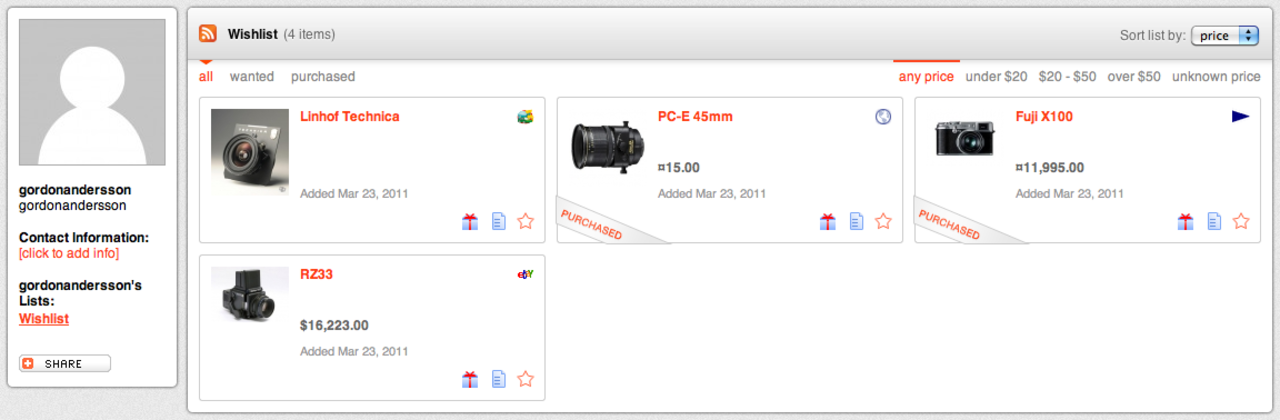
Task: Open notes icon on Fuji X100 card
Action: [1214, 222]
